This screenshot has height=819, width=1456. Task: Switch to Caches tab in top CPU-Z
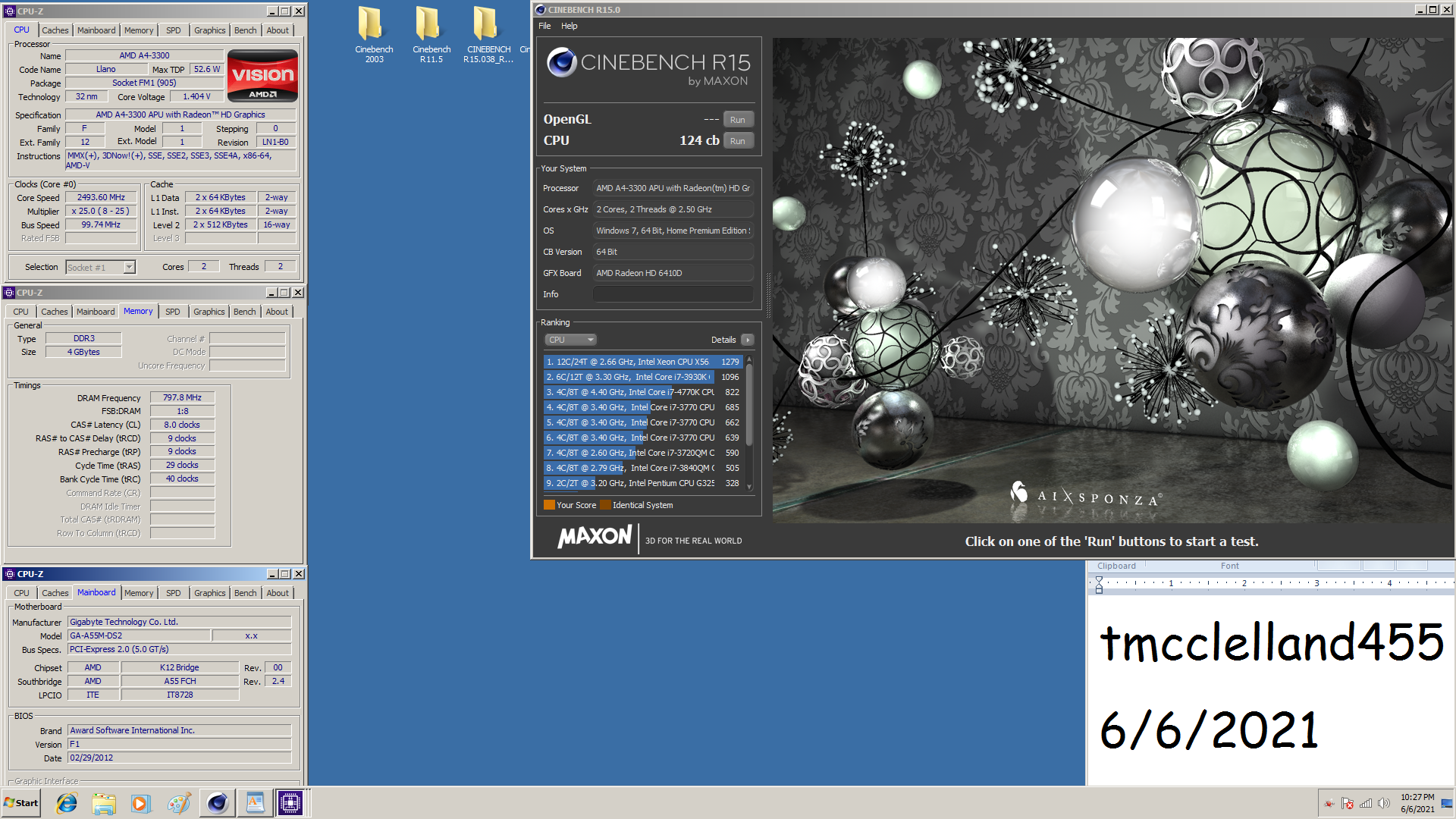click(x=55, y=30)
